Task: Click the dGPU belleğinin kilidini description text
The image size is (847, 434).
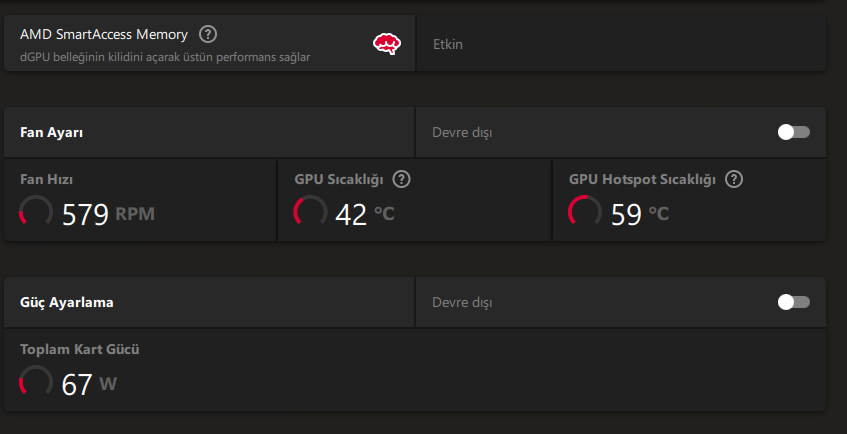Action: 165,57
